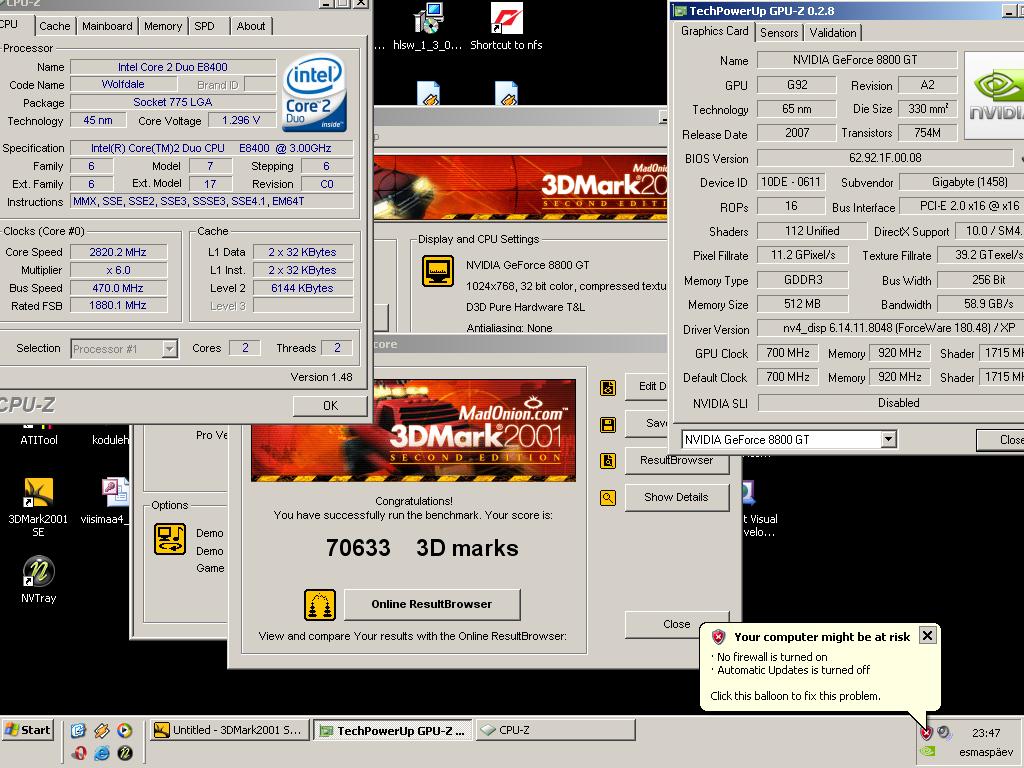Open the NVTray desktop icon
The height and width of the screenshot is (768, 1024).
click(x=39, y=571)
